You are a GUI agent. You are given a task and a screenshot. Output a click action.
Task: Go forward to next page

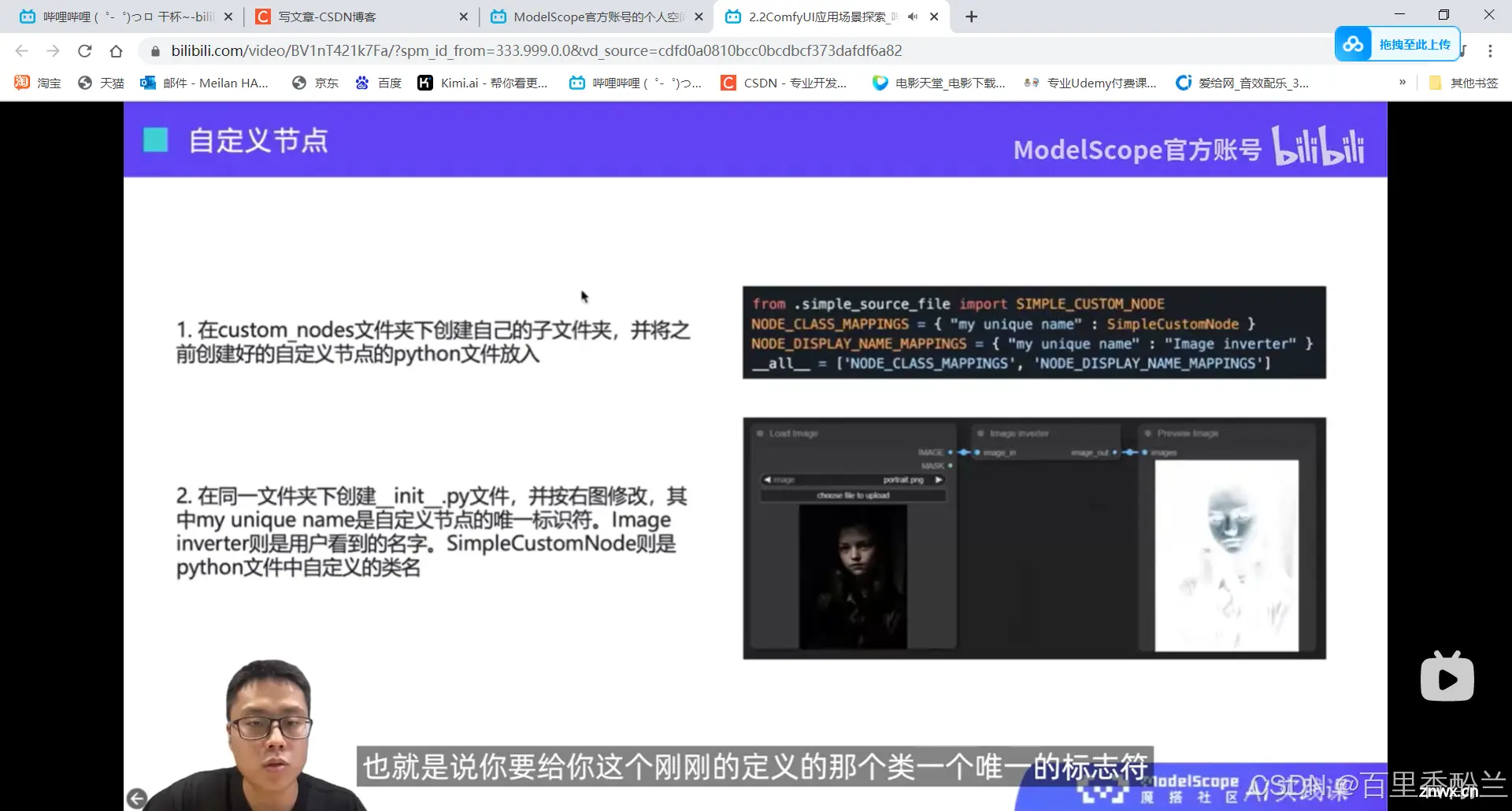point(53,51)
